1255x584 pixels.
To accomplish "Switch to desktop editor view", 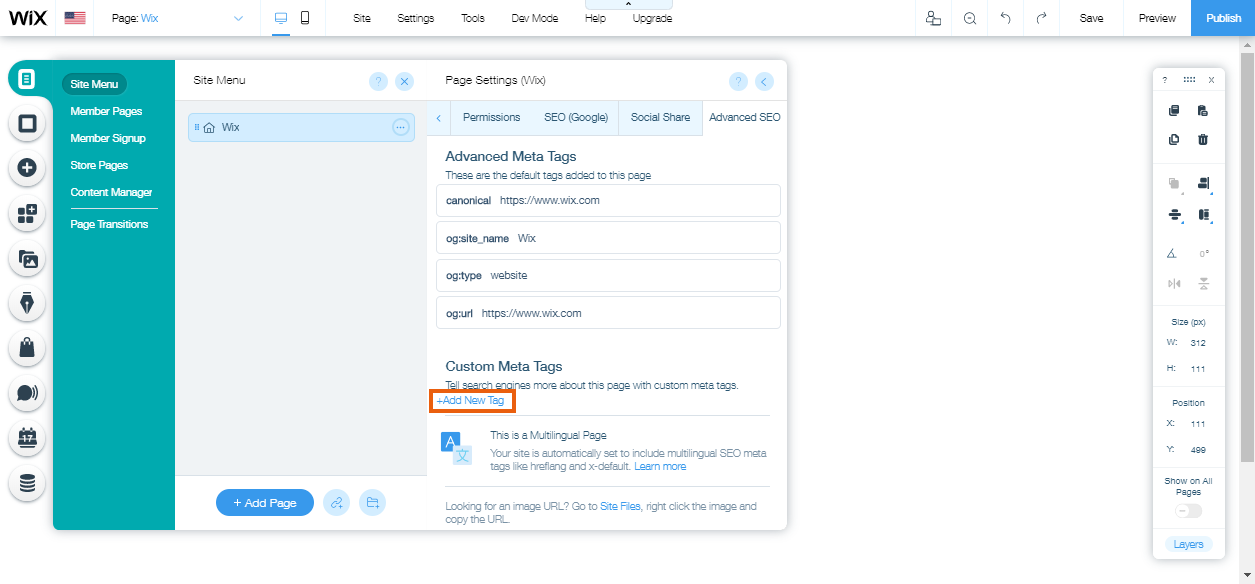I will tap(281, 18).
